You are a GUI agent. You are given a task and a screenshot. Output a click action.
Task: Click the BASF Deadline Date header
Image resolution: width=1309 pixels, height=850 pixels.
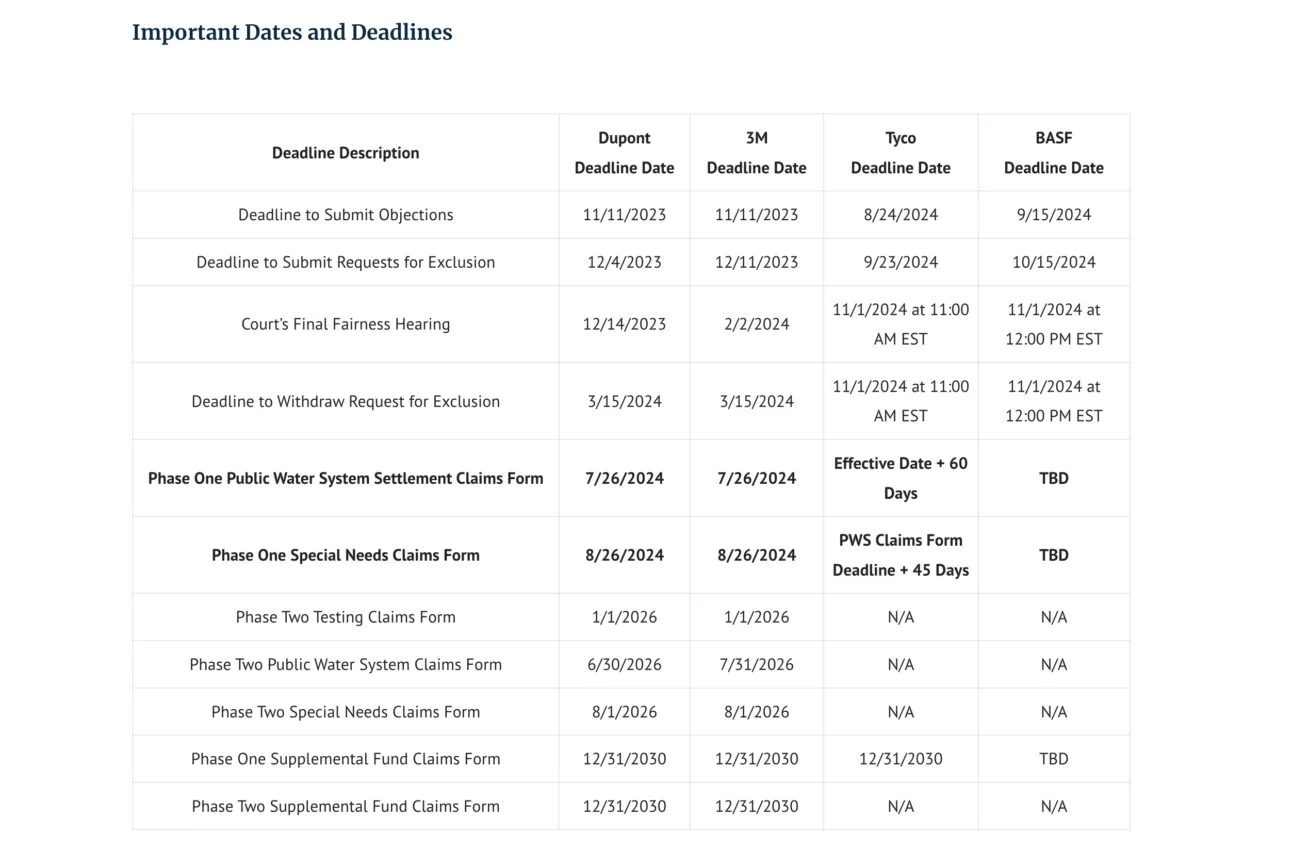point(1054,153)
